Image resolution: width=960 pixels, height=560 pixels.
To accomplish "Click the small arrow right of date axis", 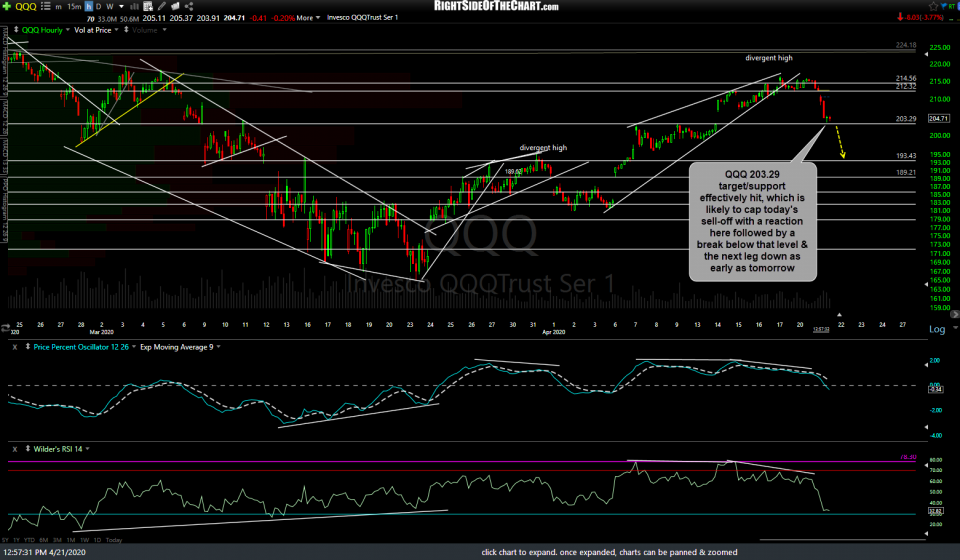I will point(955,315).
